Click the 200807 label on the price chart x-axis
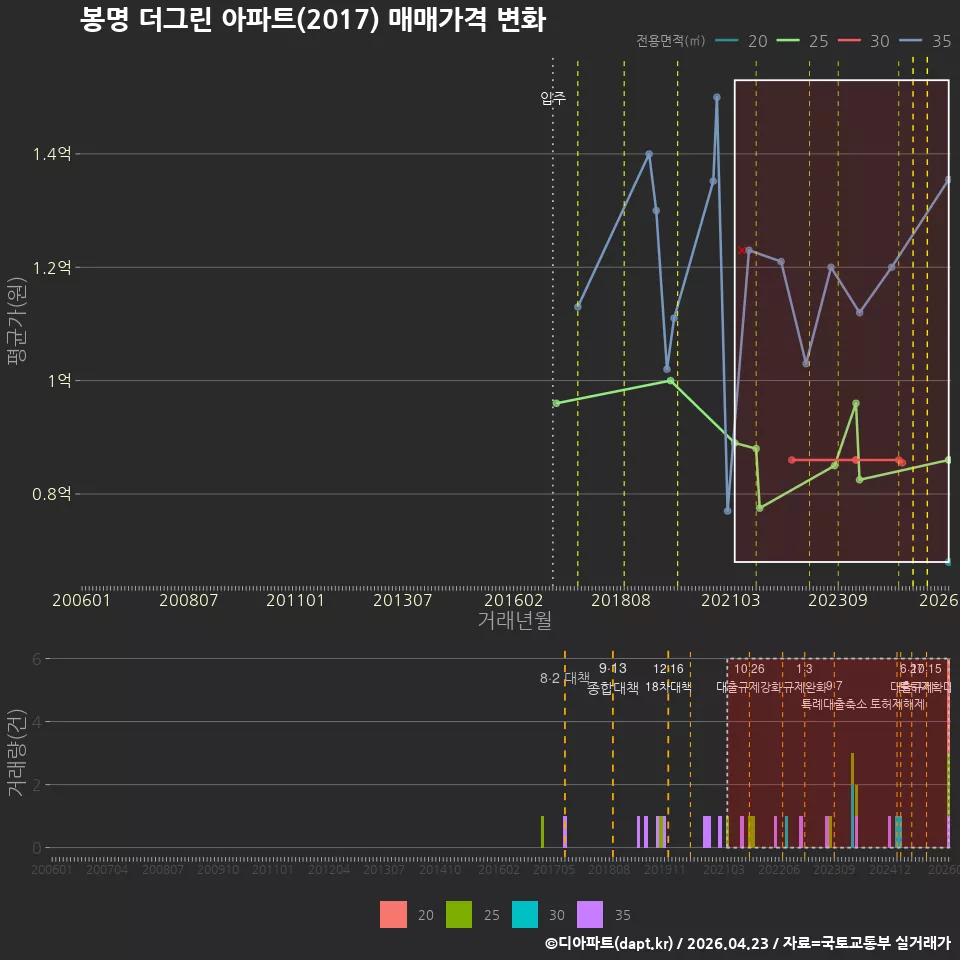The width and height of the screenshot is (960, 960). [x=189, y=600]
